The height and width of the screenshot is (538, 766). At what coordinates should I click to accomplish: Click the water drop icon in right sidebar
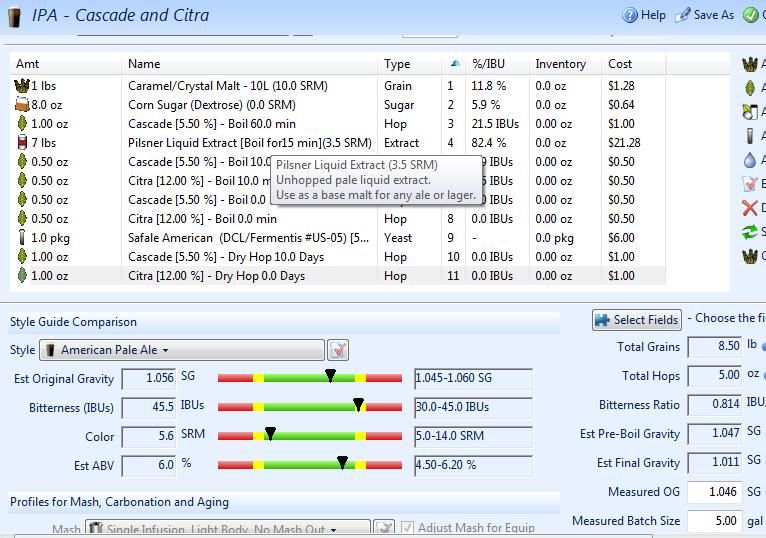[750, 160]
